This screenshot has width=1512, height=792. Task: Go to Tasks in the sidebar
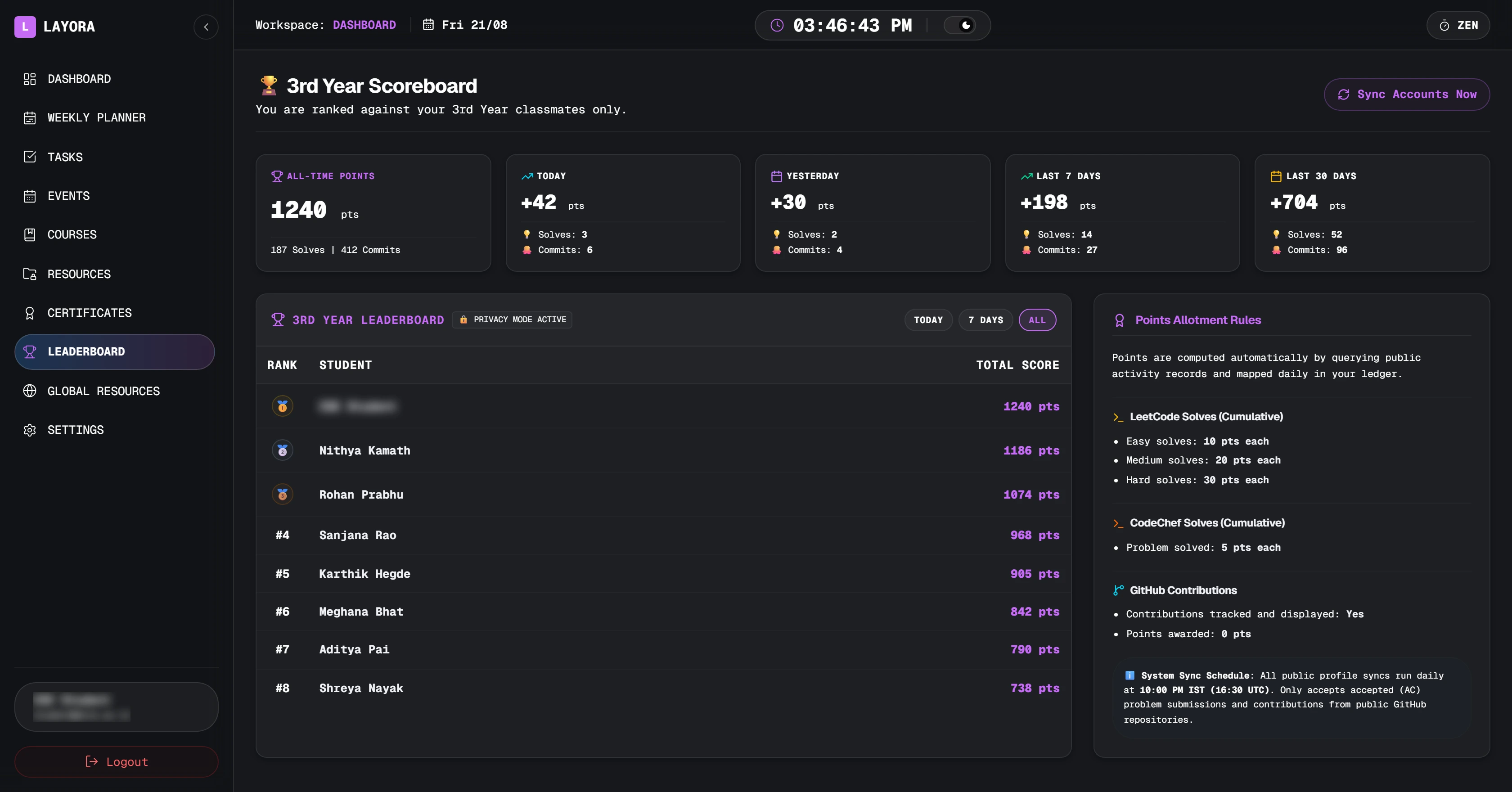pyautogui.click(x=114, y=157)
